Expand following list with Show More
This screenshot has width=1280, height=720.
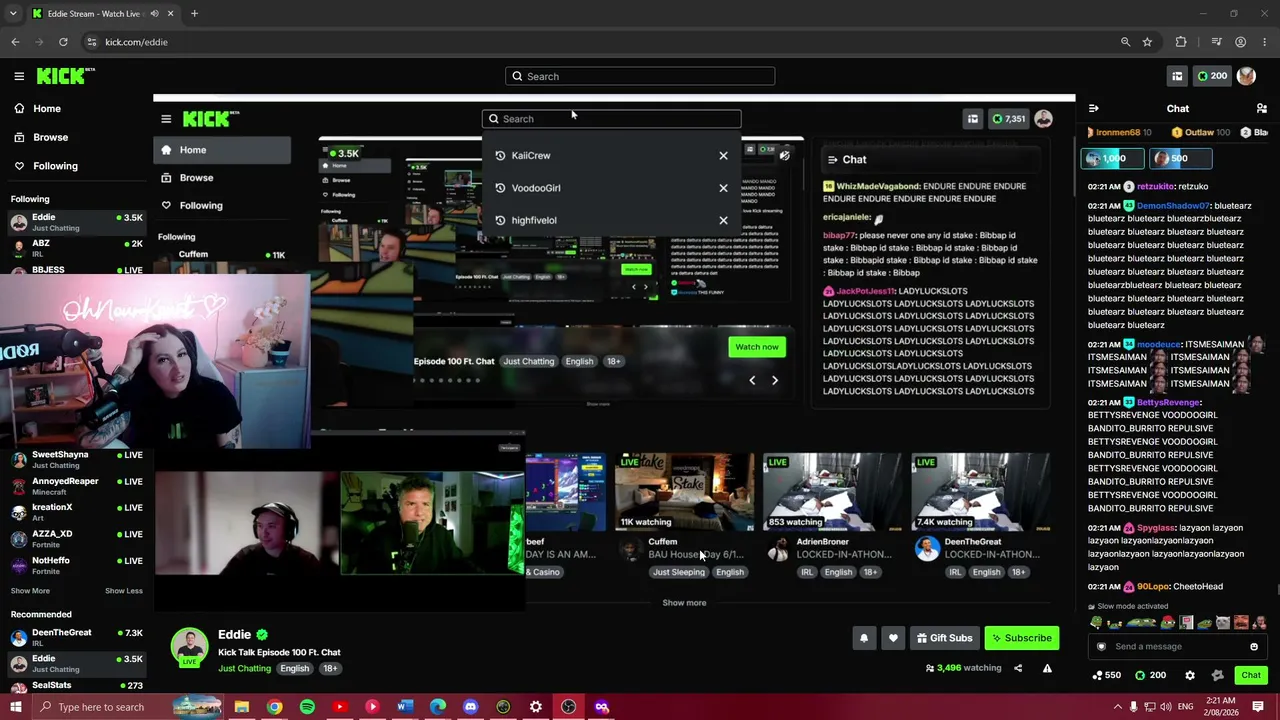[x=30, y=591]
